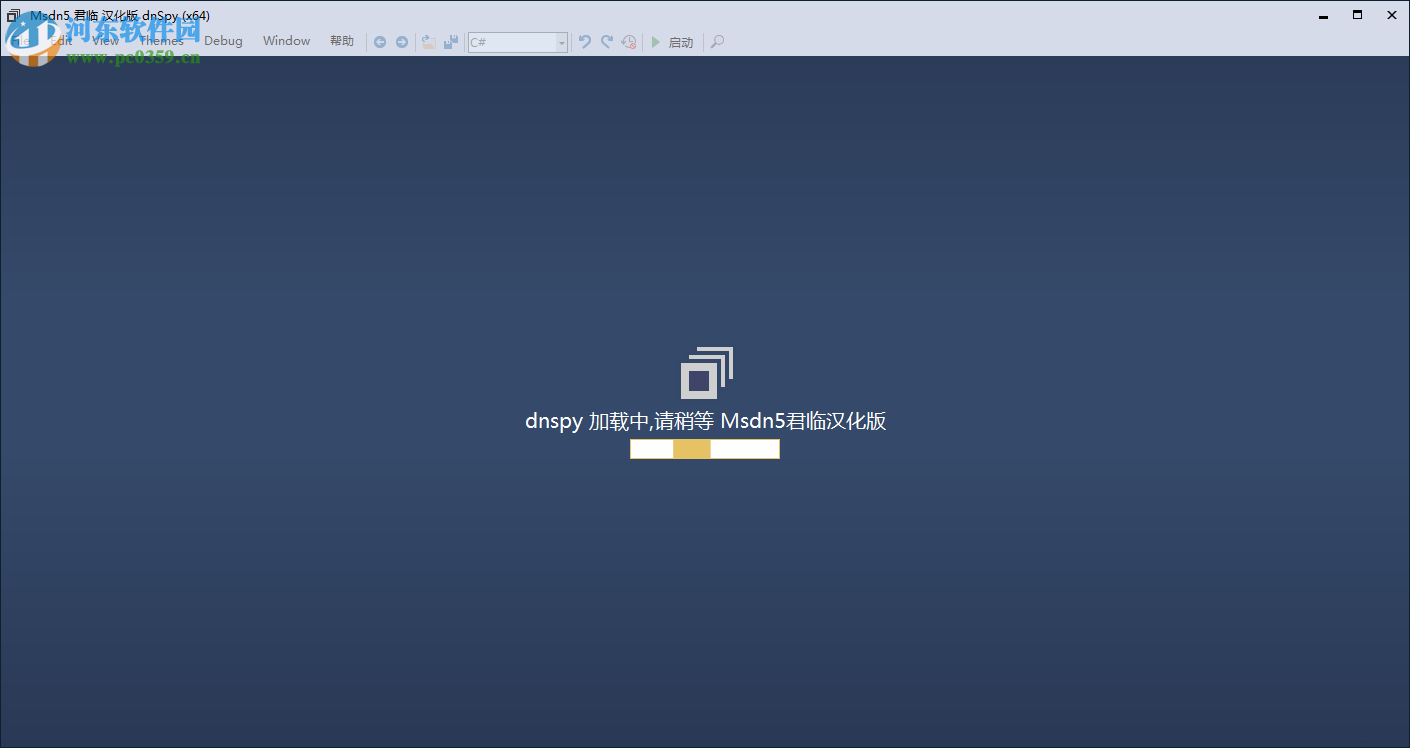Open an assembly using the folder icon
1410x748 pixels.
(x=428, y=41)
